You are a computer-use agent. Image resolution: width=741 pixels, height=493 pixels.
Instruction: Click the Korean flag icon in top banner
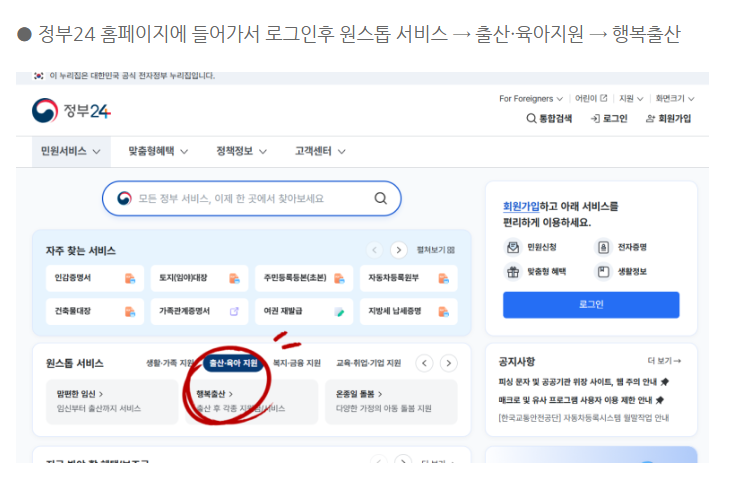click(x=39, y=76)
